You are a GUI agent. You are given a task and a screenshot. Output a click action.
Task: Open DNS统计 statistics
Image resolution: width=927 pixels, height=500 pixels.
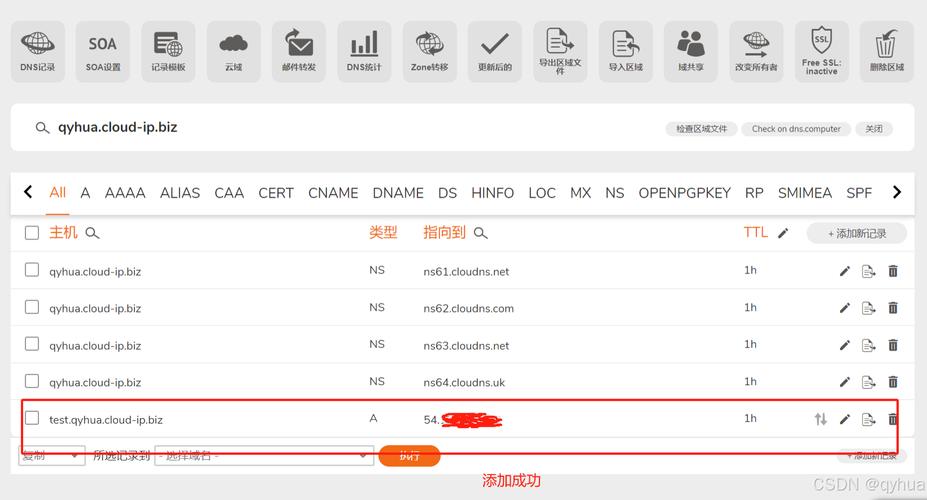364,51
